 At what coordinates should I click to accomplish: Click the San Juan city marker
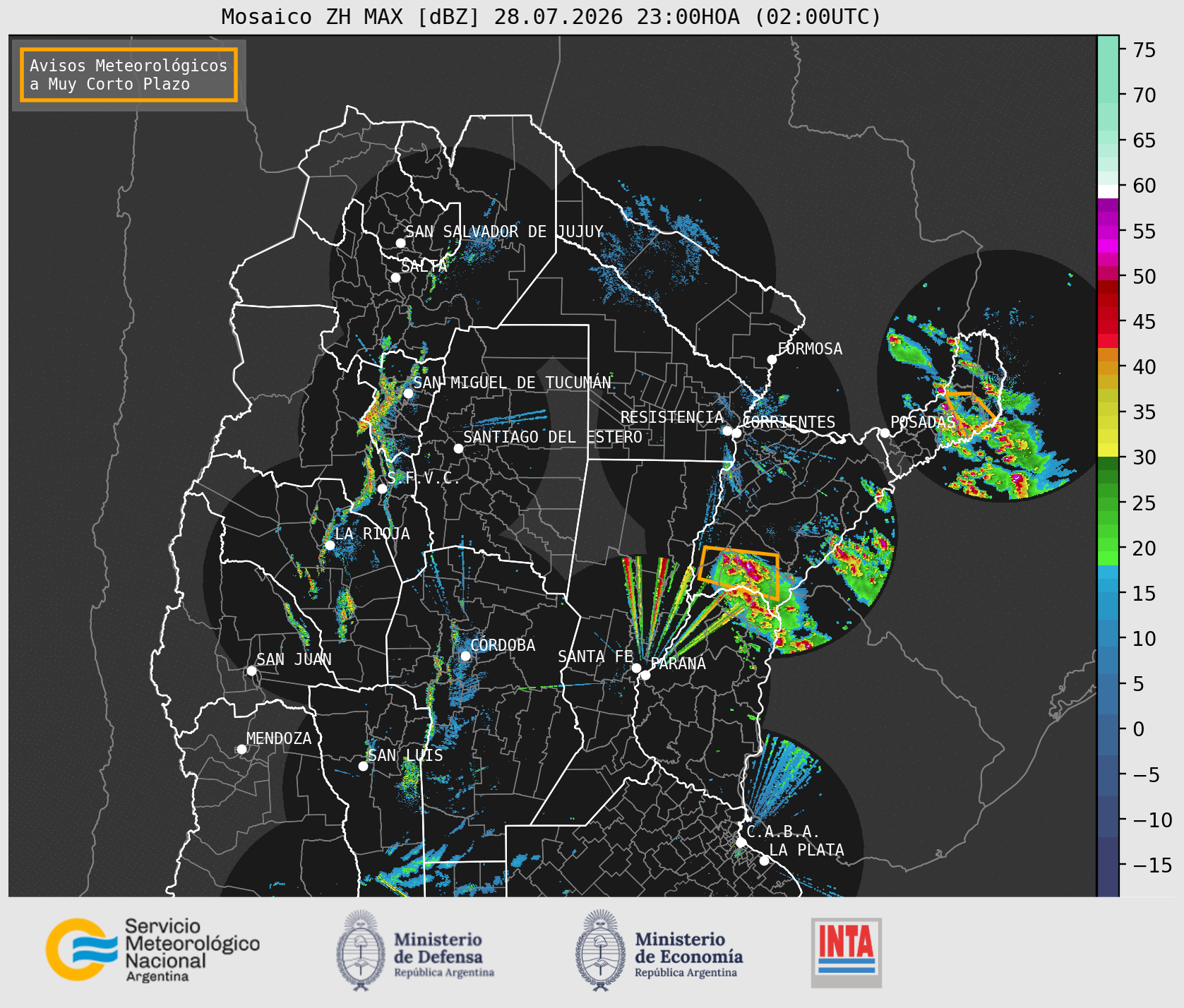click(251, 671)
